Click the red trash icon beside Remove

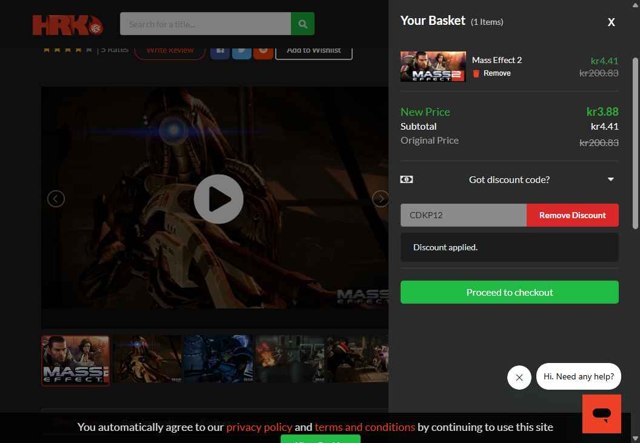tap(476, 73)
